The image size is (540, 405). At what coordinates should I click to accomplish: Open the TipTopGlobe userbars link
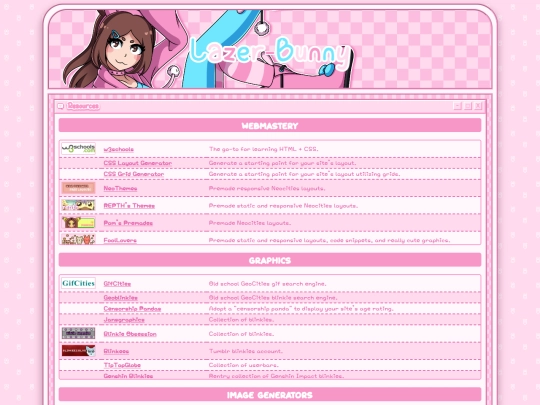[x=122, y=365]
